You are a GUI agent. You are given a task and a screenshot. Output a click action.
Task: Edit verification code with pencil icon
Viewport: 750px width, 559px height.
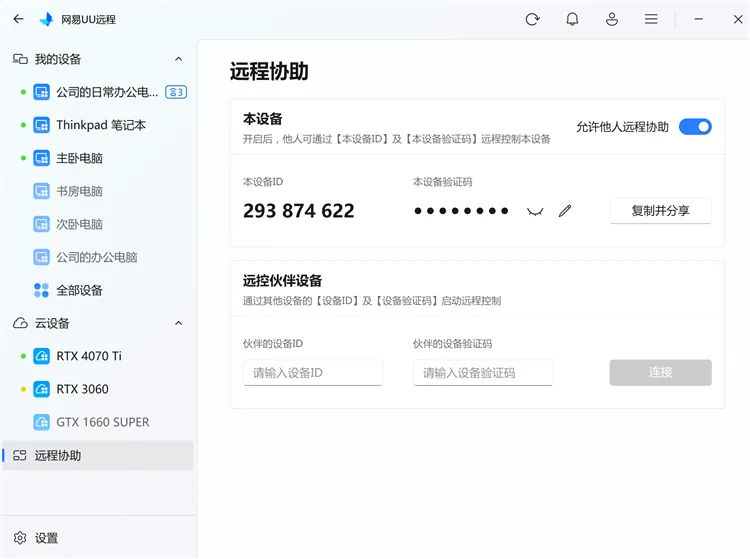565,210
